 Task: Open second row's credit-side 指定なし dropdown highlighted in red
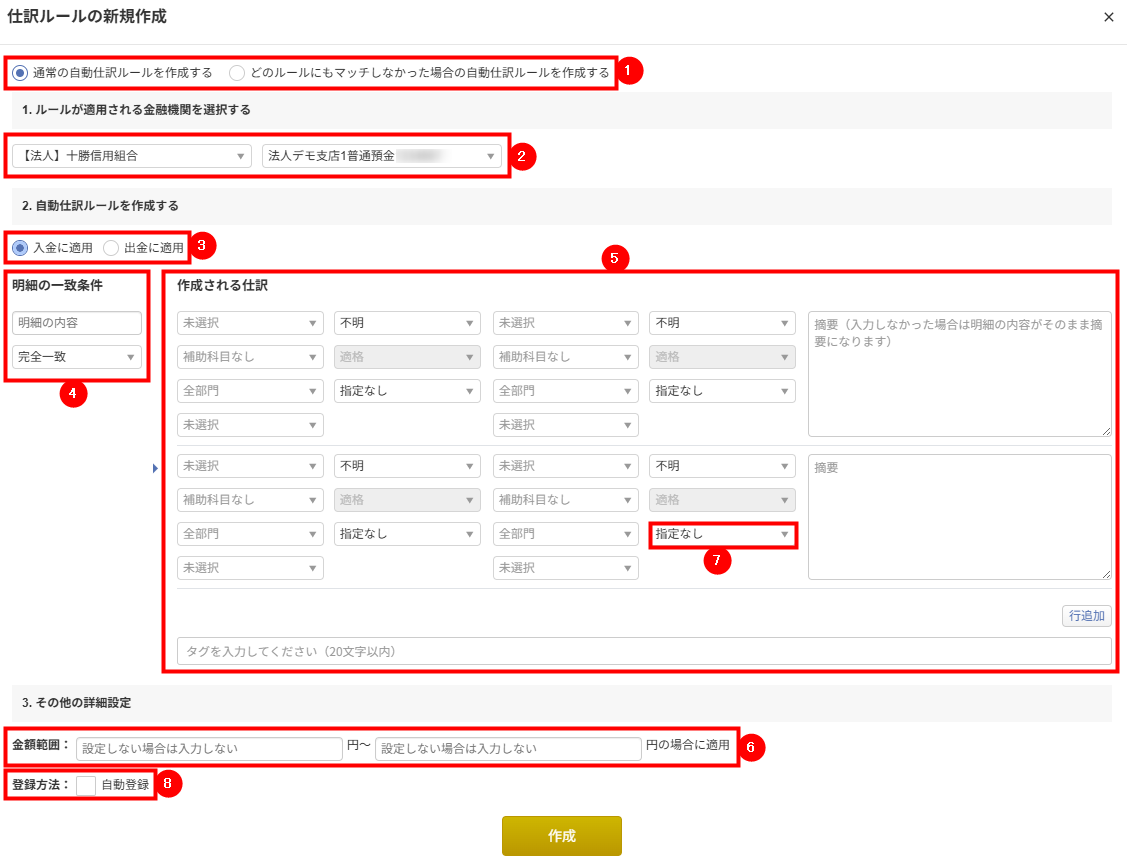(x=722, y=534)
